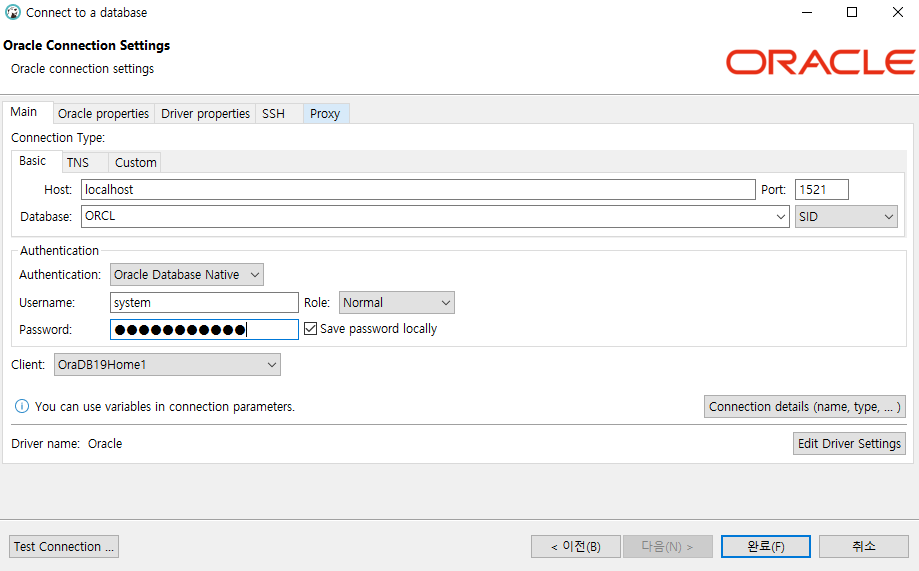The width and height of the screenshot is (919, 571).
Task: Click the DBeaver icon in the title bar
Action: (x=12, y=12)
